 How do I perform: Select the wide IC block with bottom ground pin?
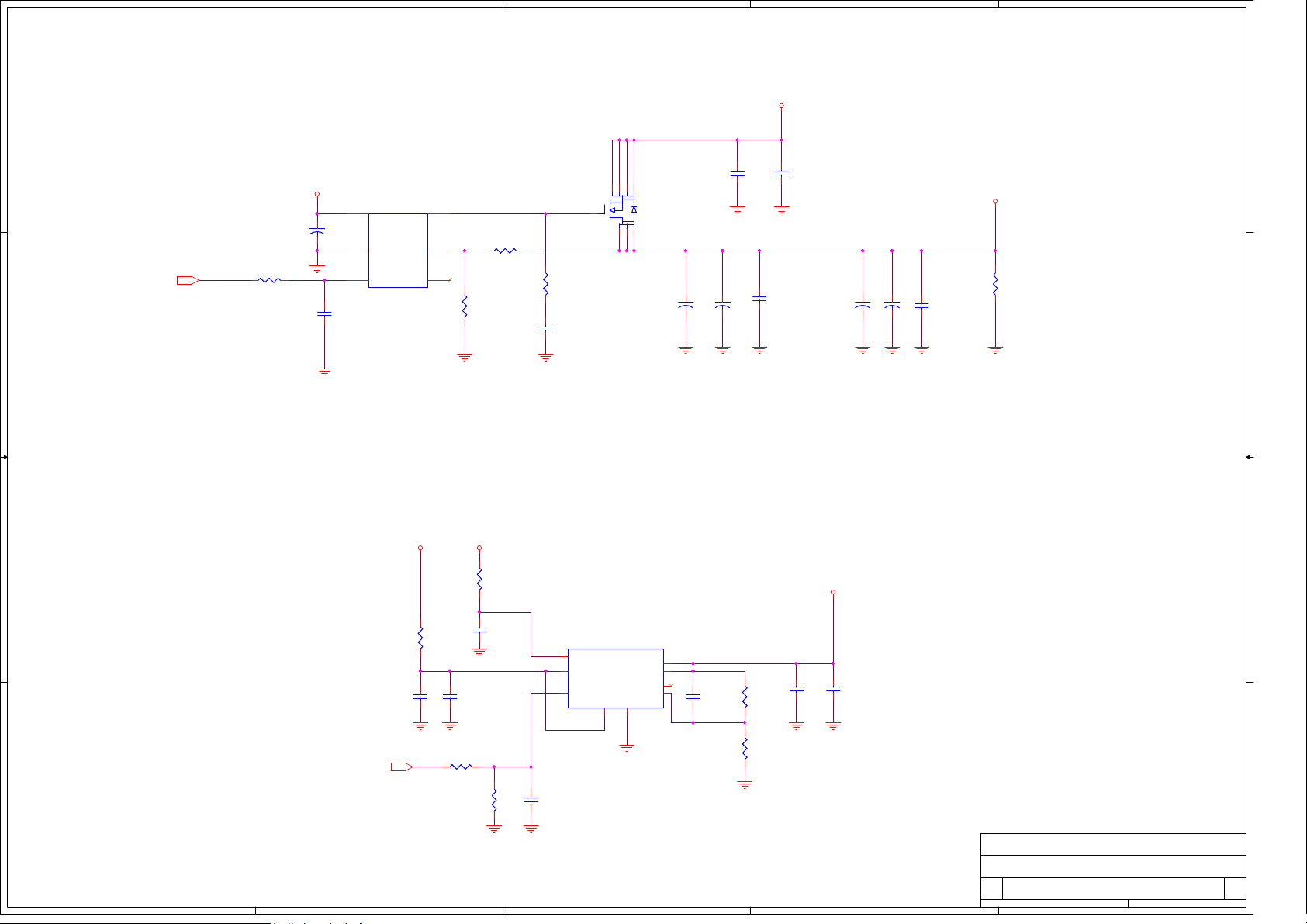click(616, 678)
